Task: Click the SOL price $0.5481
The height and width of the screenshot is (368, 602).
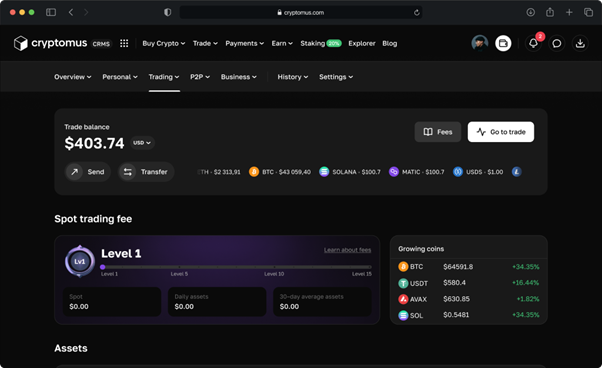Action: (456, 315)
